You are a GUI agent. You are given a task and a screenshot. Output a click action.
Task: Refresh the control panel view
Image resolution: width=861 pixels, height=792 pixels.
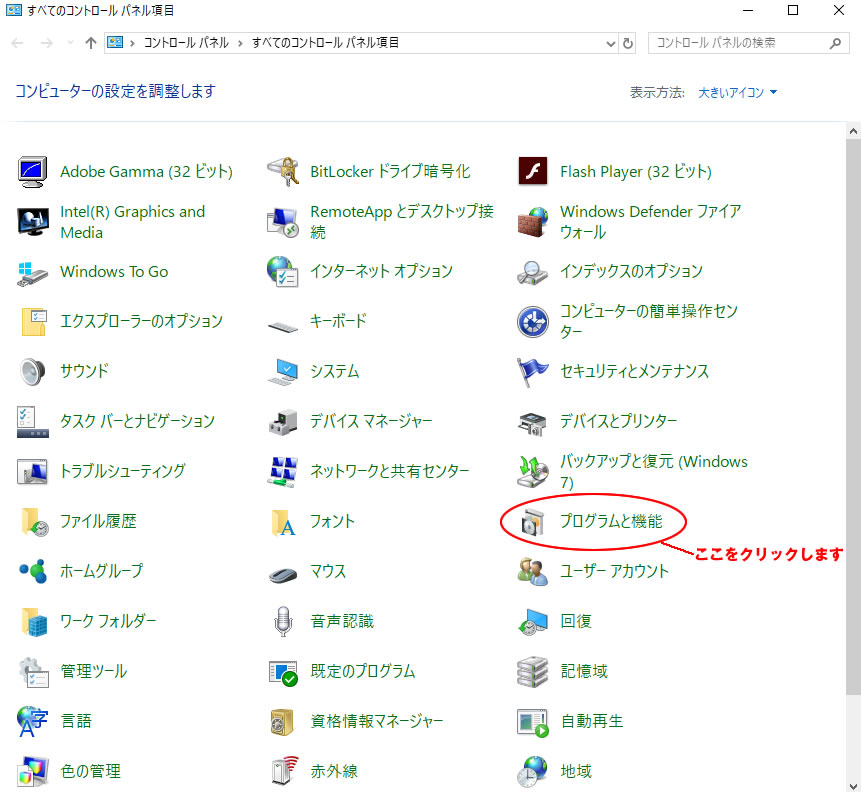click(628, 43)
